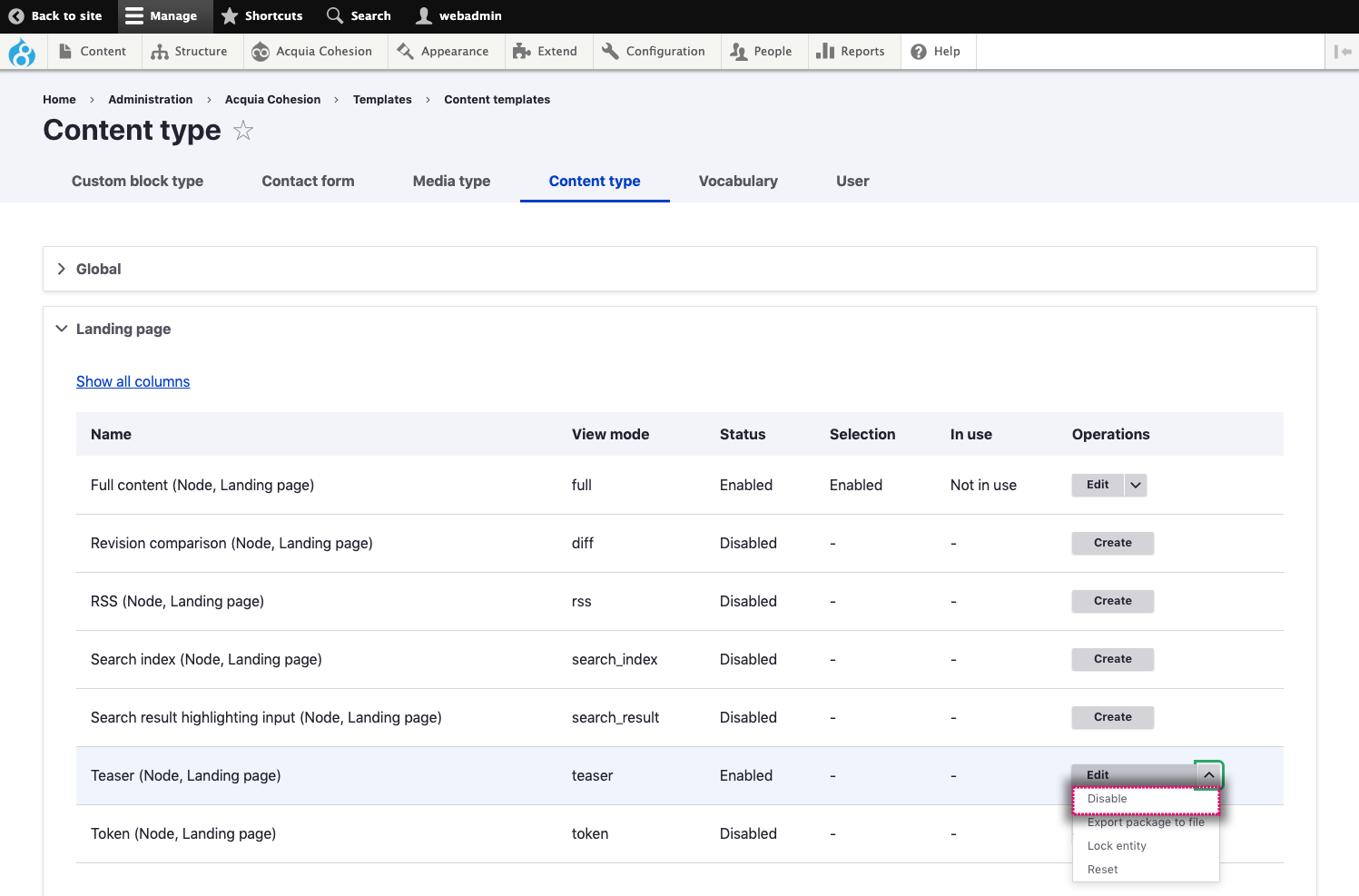Switch to Vocabulary tab

point(738,182)
